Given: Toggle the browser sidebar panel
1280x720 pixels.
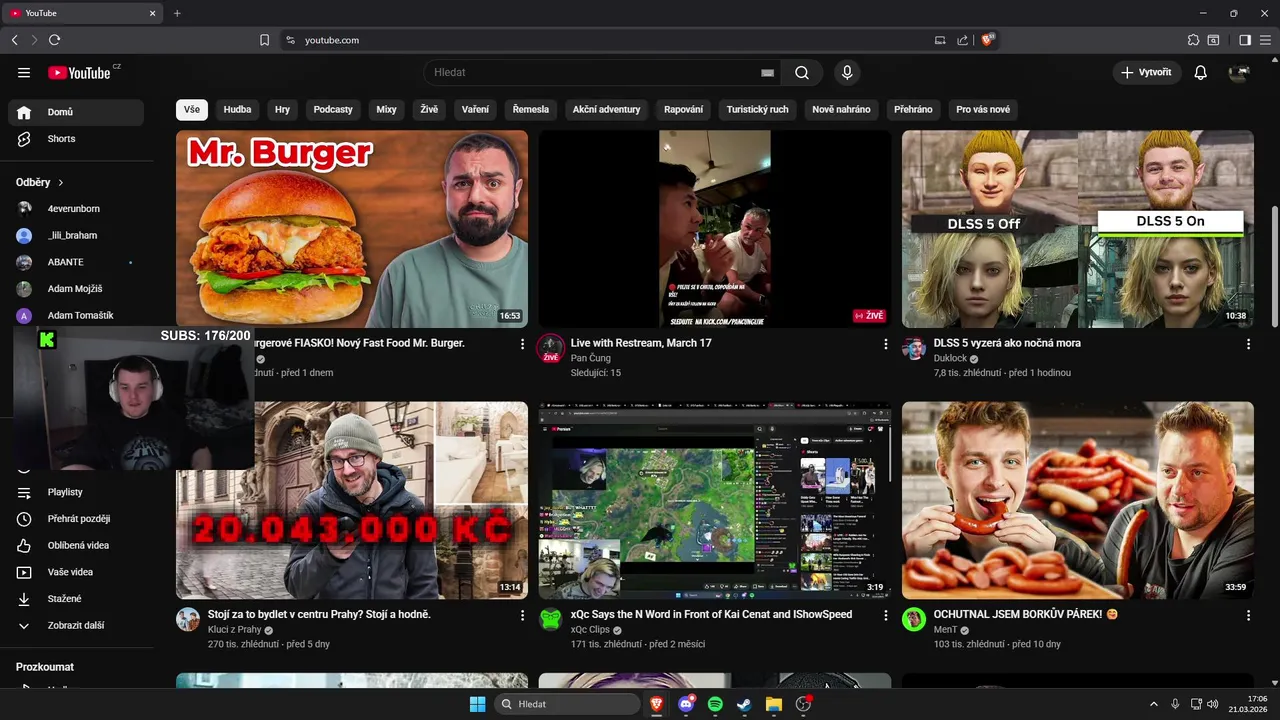Looking at the screenshot, I should point(1245,40).
